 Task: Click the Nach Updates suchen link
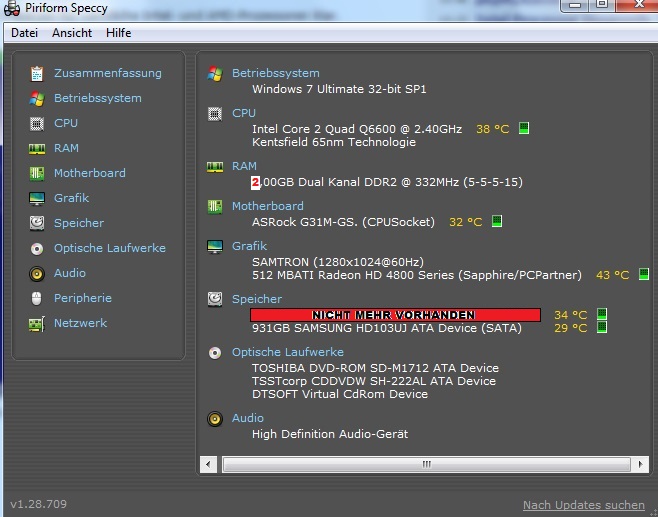584,505
